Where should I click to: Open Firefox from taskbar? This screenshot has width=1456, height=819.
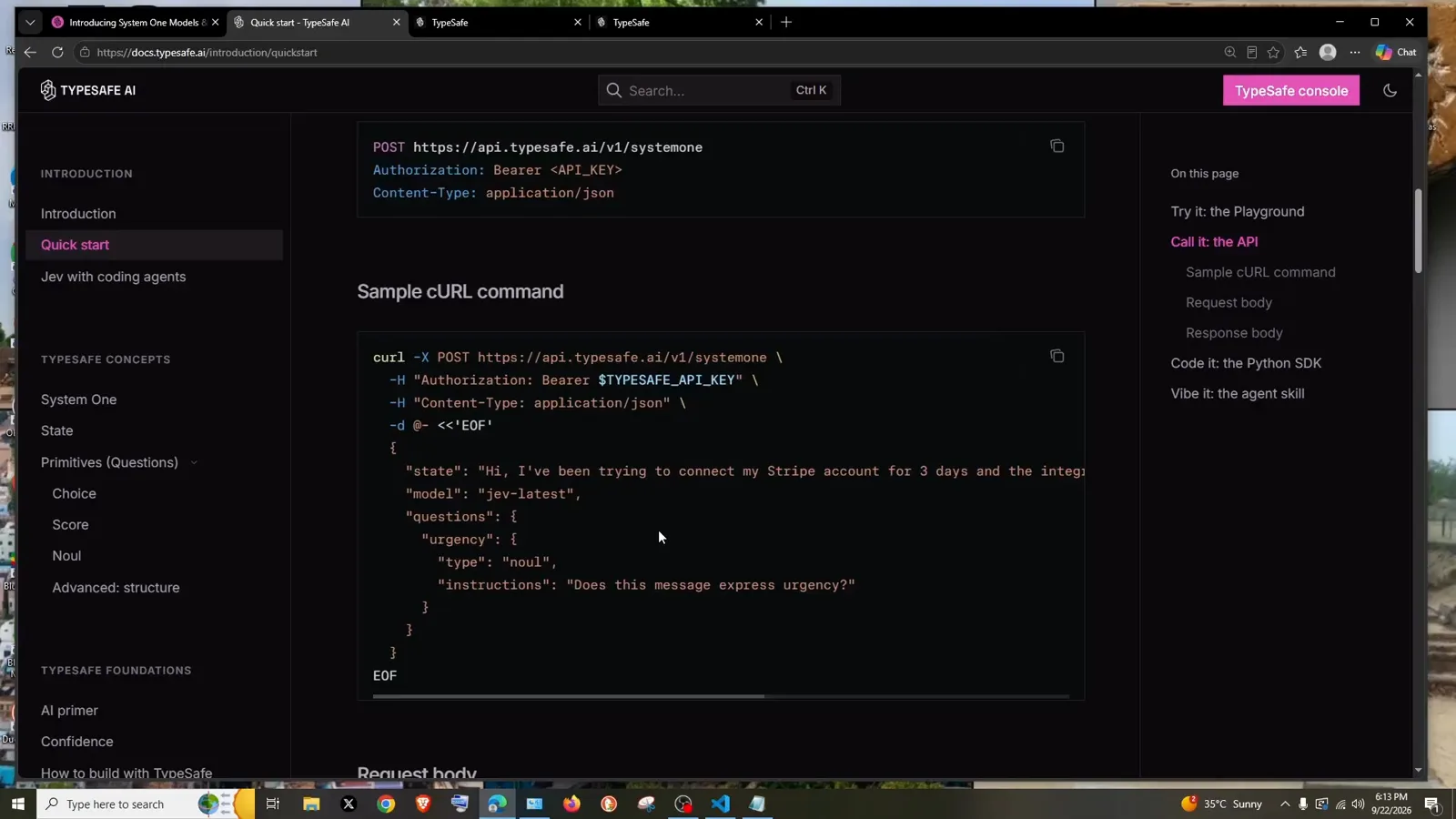(571, 804)
